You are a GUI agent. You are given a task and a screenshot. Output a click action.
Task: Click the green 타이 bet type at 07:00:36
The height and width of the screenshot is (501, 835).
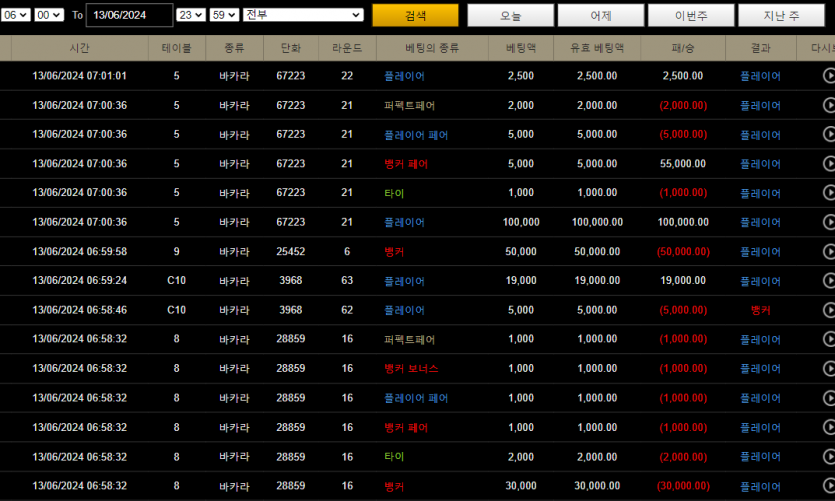click(x=394, y=193)
